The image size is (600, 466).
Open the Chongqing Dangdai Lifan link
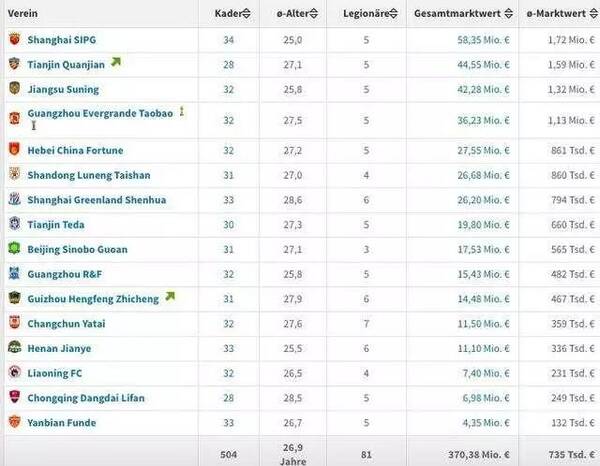pyautogui.click(x=86, y=397)
